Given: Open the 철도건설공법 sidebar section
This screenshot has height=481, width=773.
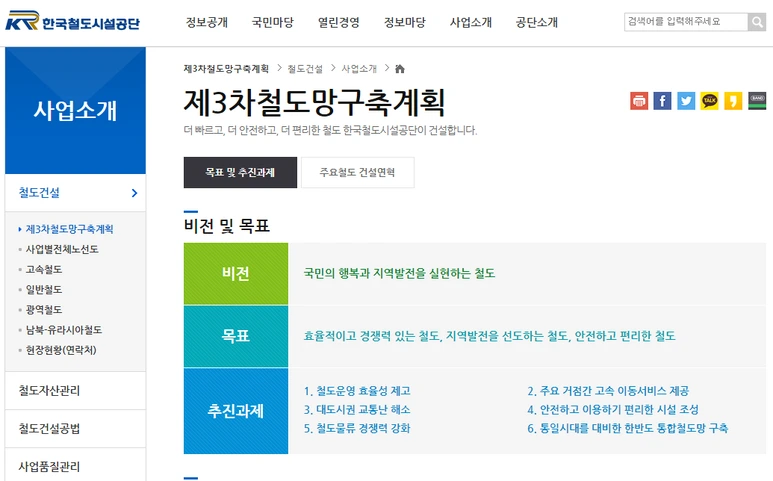Looking at the screenshot, I should click(75, 428).
